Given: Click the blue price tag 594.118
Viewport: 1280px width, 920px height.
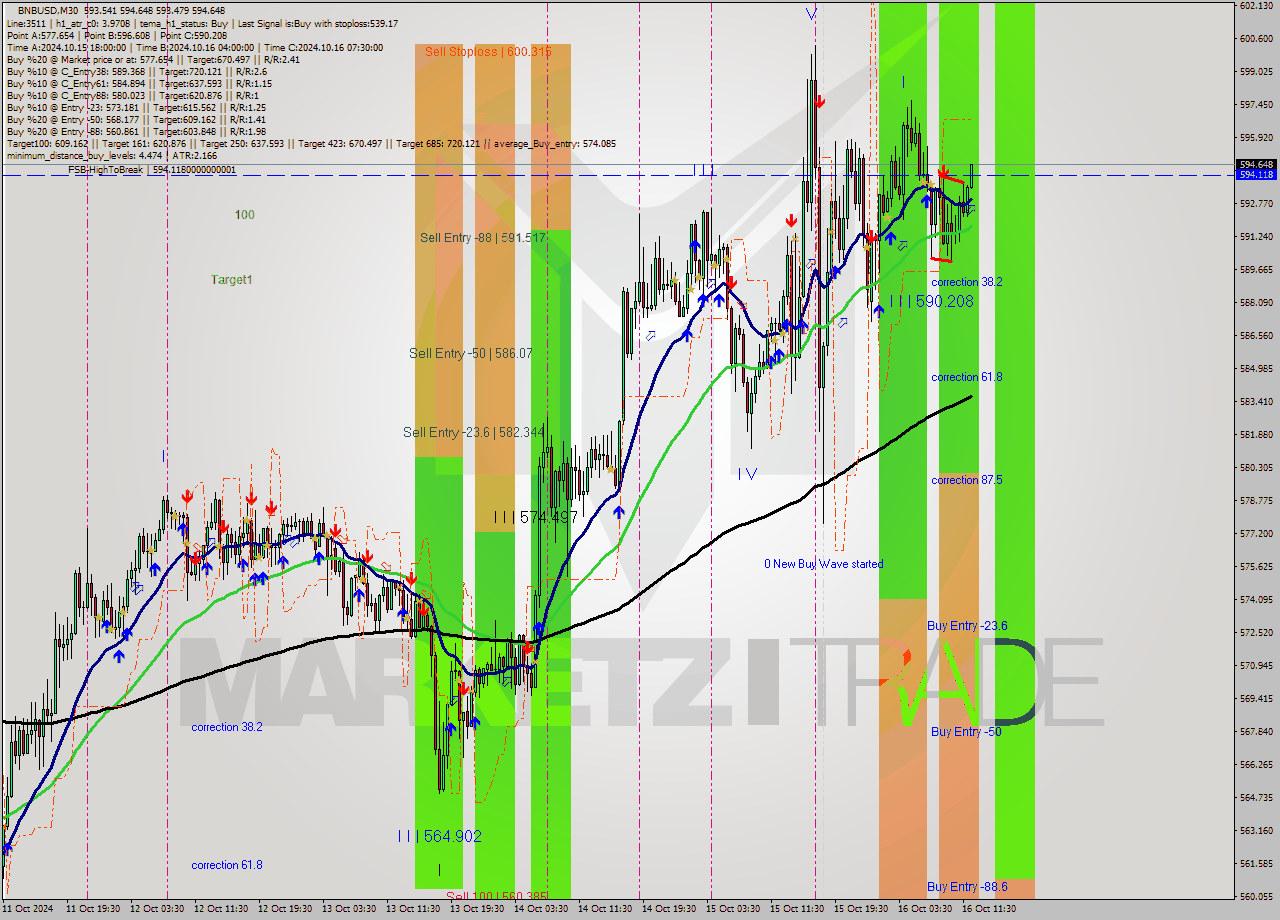Looking at the screenshot, I should [1256, 175].
